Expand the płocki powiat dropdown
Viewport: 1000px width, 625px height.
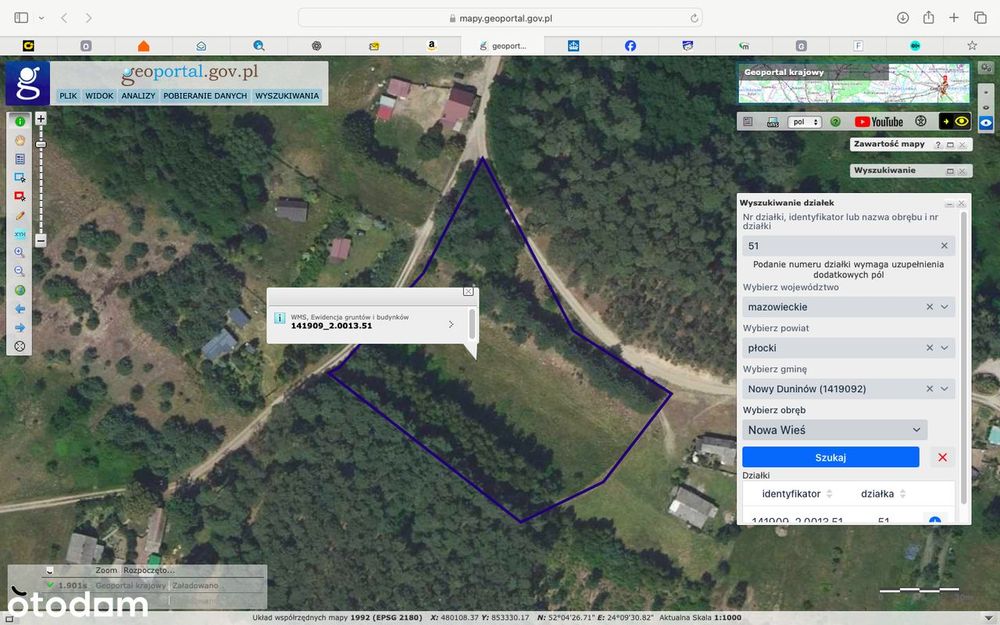[x=945, y=348]
